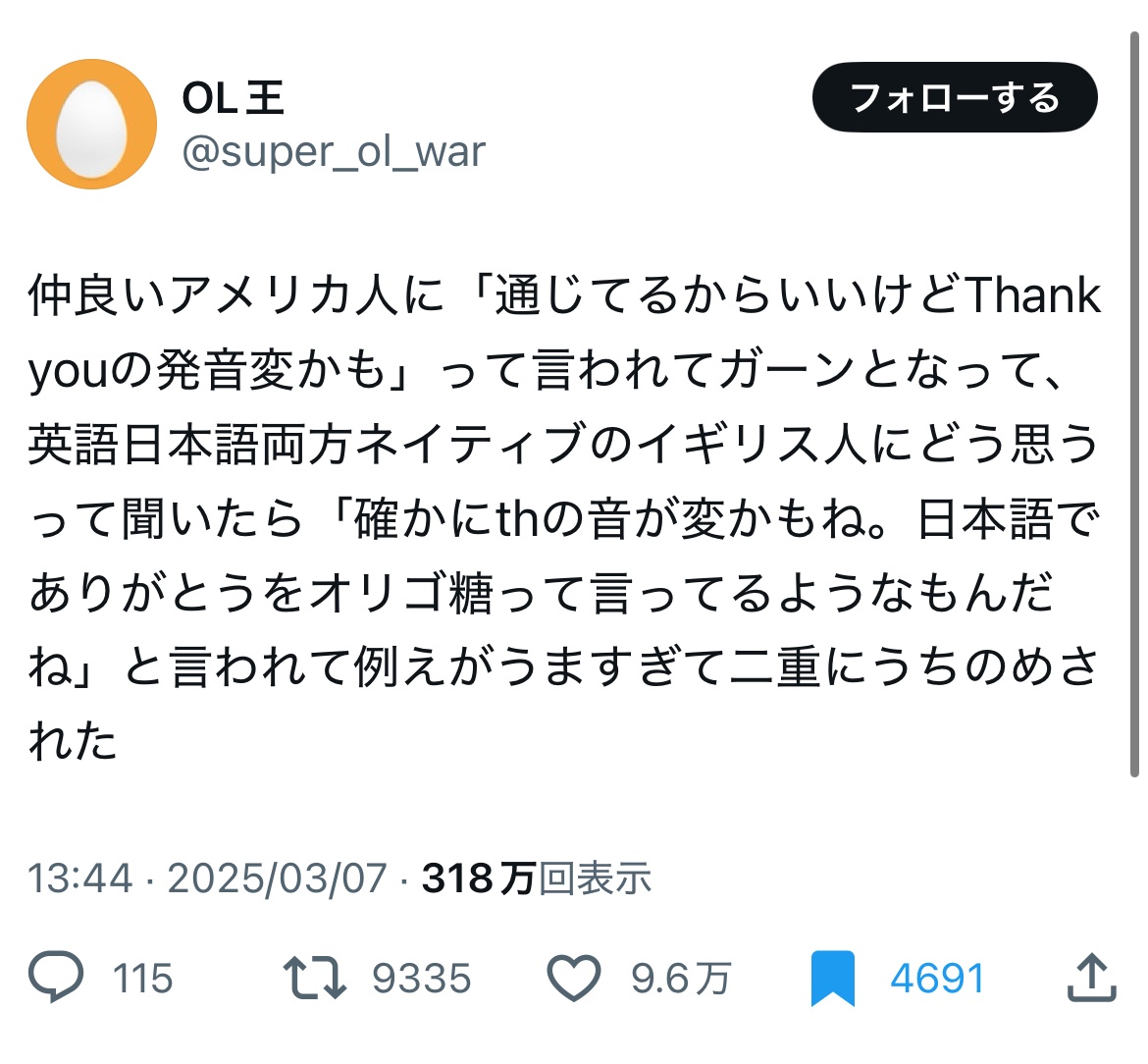Click the @super_ol_war handle
The image size is (1148, 1064).
tap(334, 152)
